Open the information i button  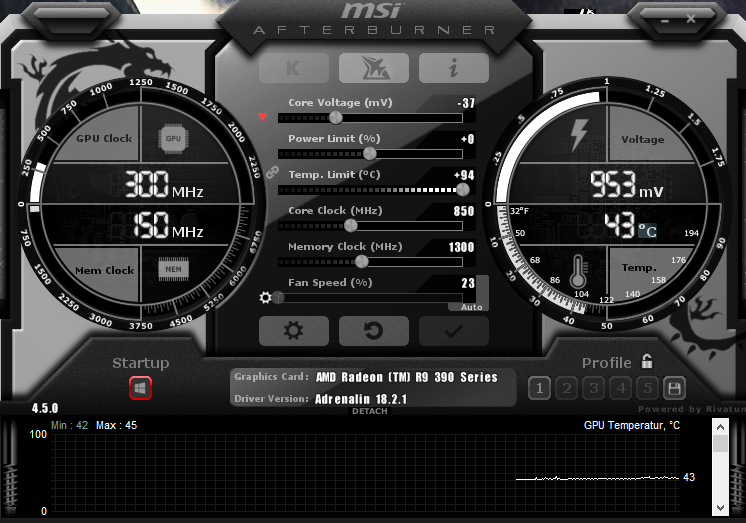(454, 68)
